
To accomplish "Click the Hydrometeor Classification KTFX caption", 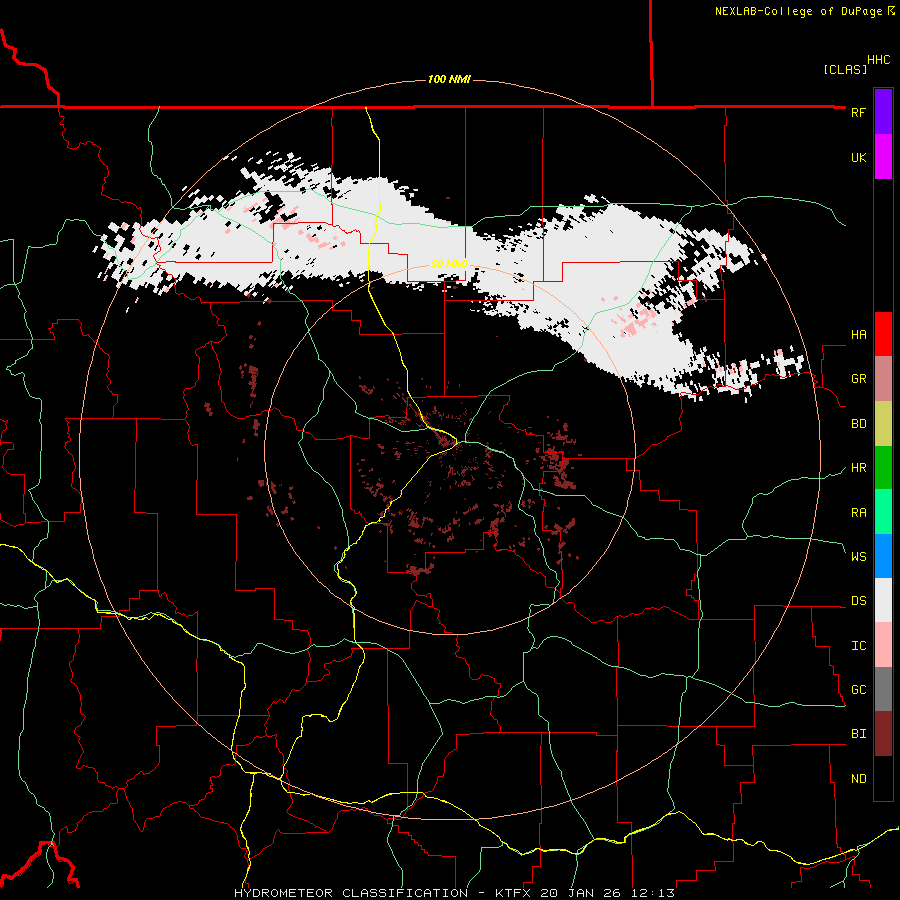I will (454, 893).
